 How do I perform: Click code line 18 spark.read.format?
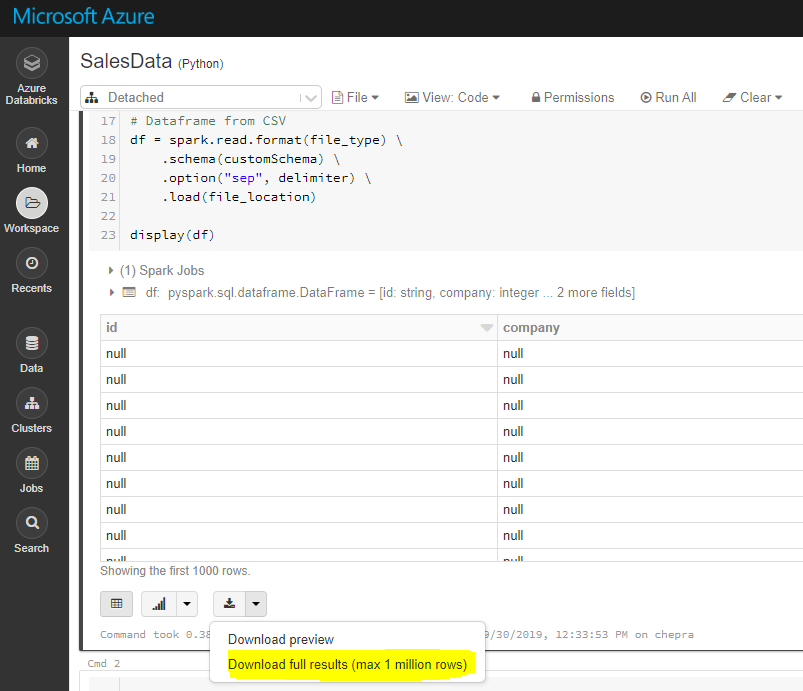pyautogui.click(x=266, y=140)
